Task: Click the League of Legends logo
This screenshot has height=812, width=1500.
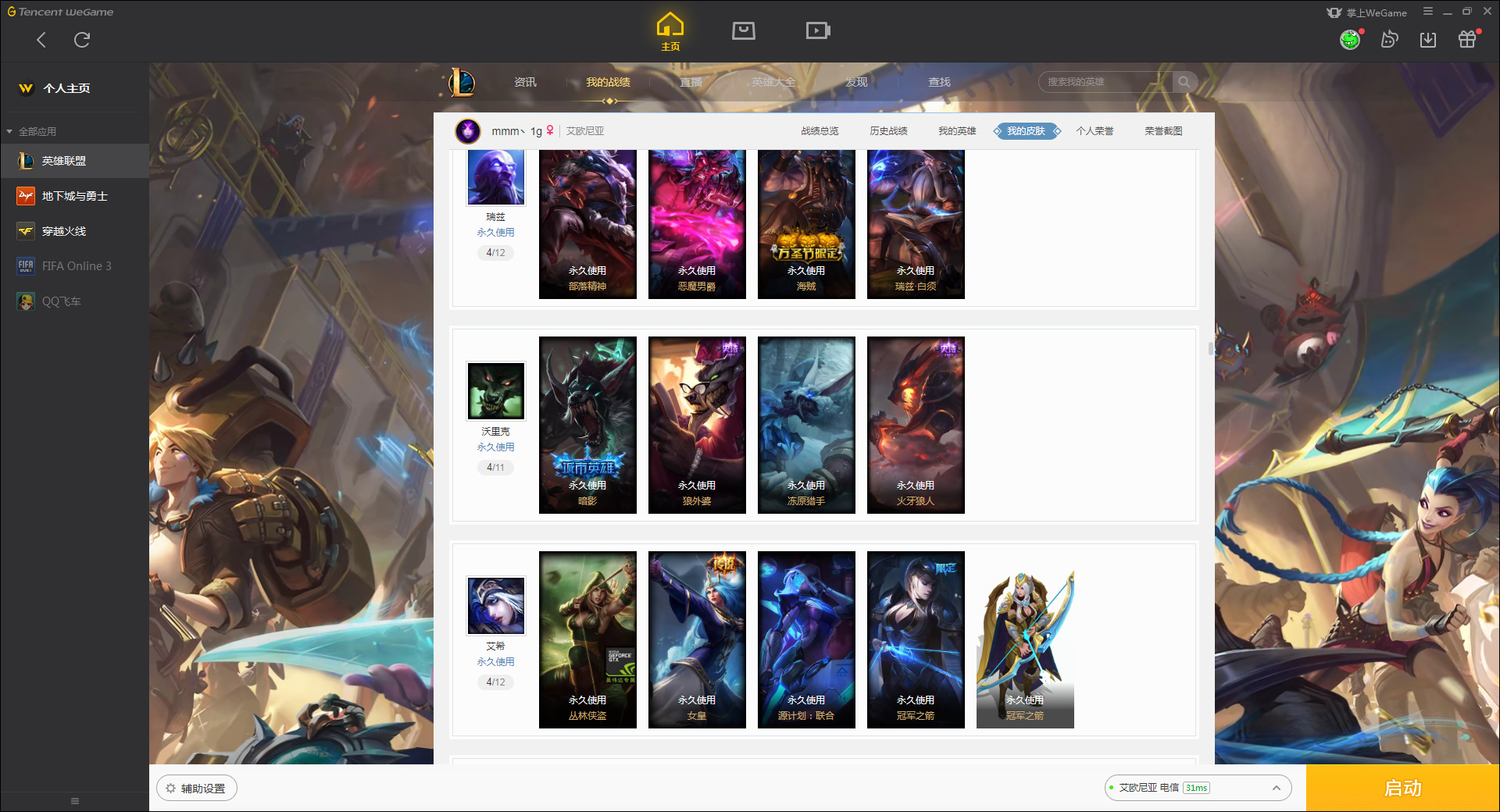Action: coord(462,82)
